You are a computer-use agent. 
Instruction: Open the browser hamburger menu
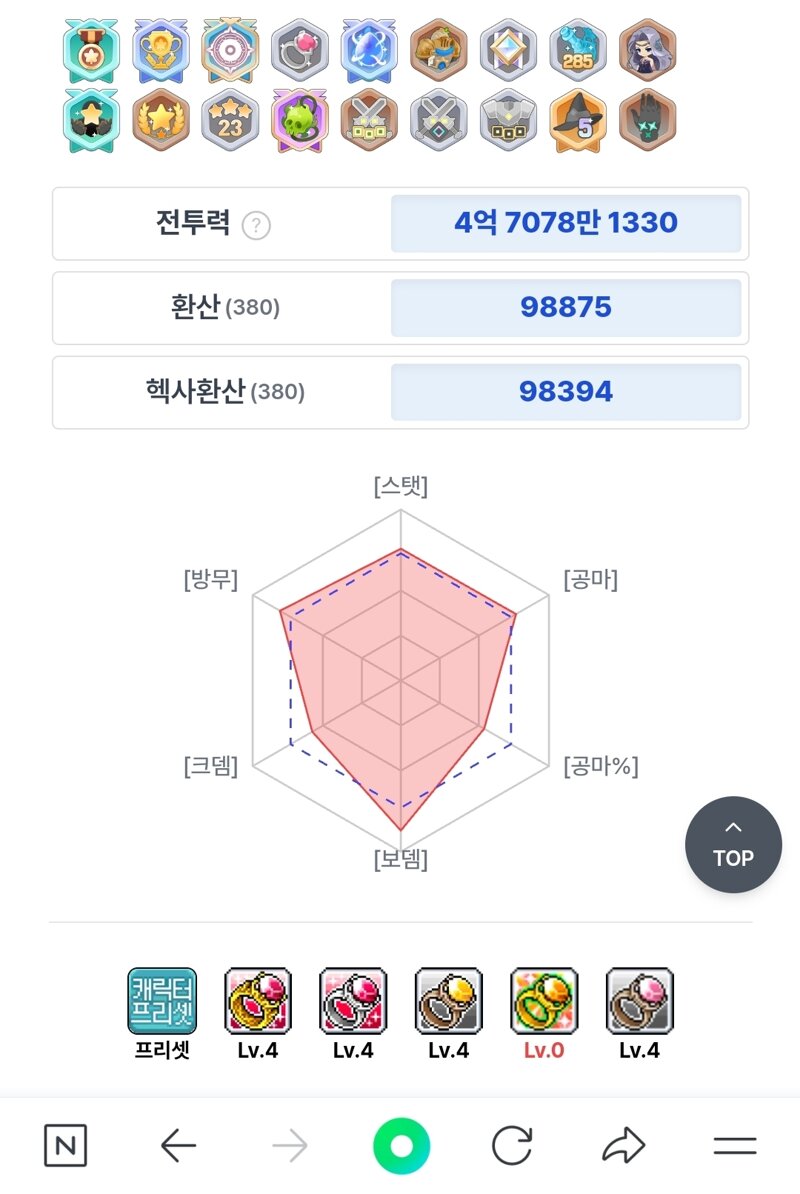[735, 1145]
